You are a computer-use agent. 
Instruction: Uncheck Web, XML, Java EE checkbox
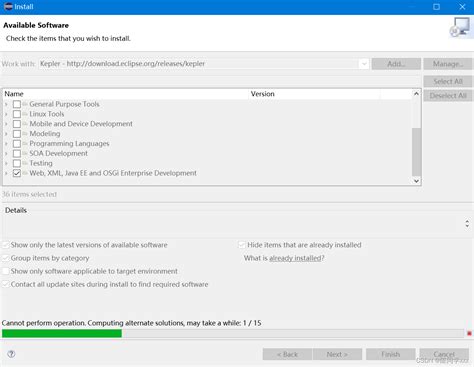[17, 173]
